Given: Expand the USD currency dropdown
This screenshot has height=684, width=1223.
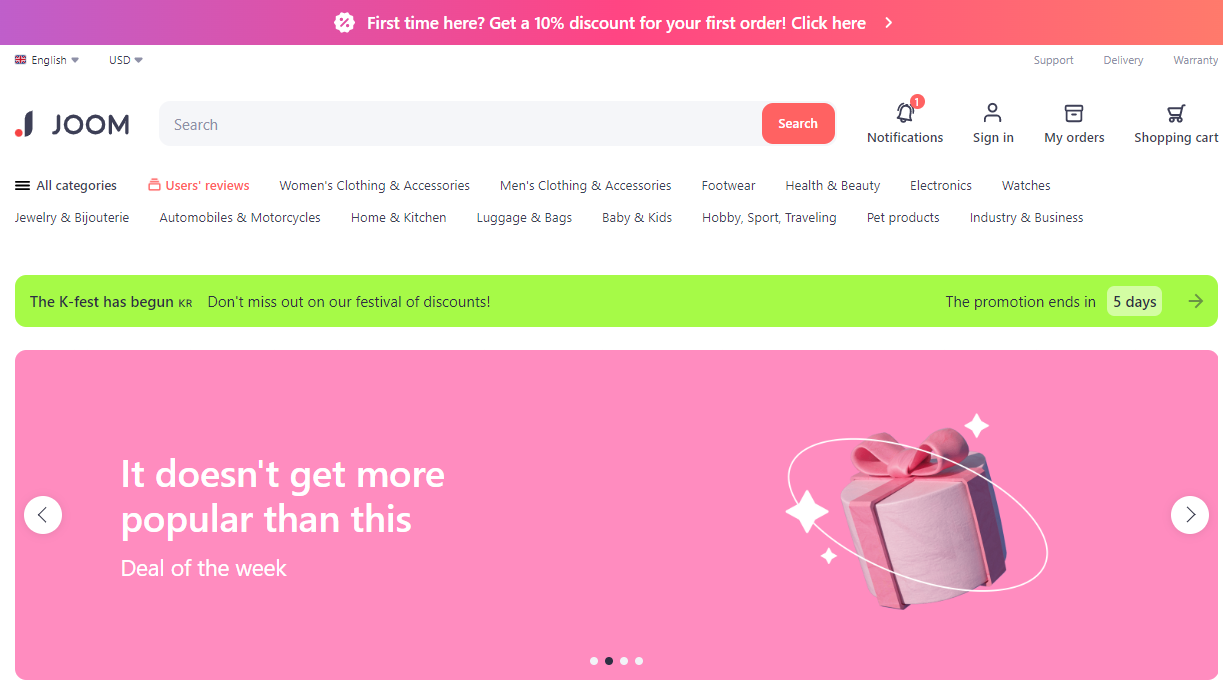Looking at the screenshot, I should (126, 60).
